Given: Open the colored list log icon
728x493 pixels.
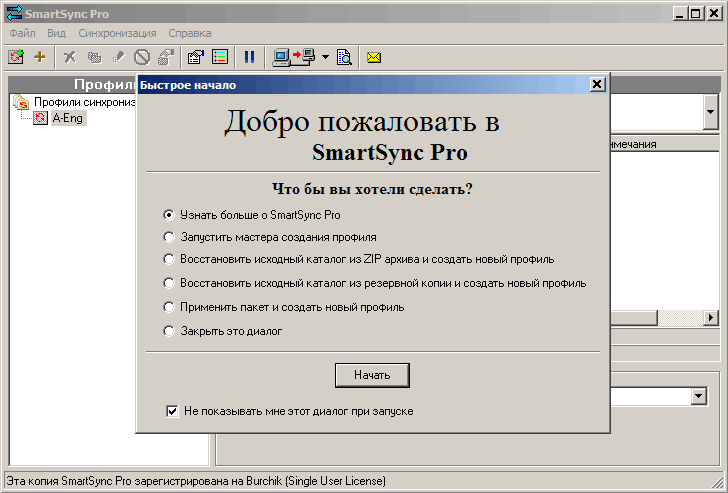Looking at the screenshot, I should (x=220, y=57).
